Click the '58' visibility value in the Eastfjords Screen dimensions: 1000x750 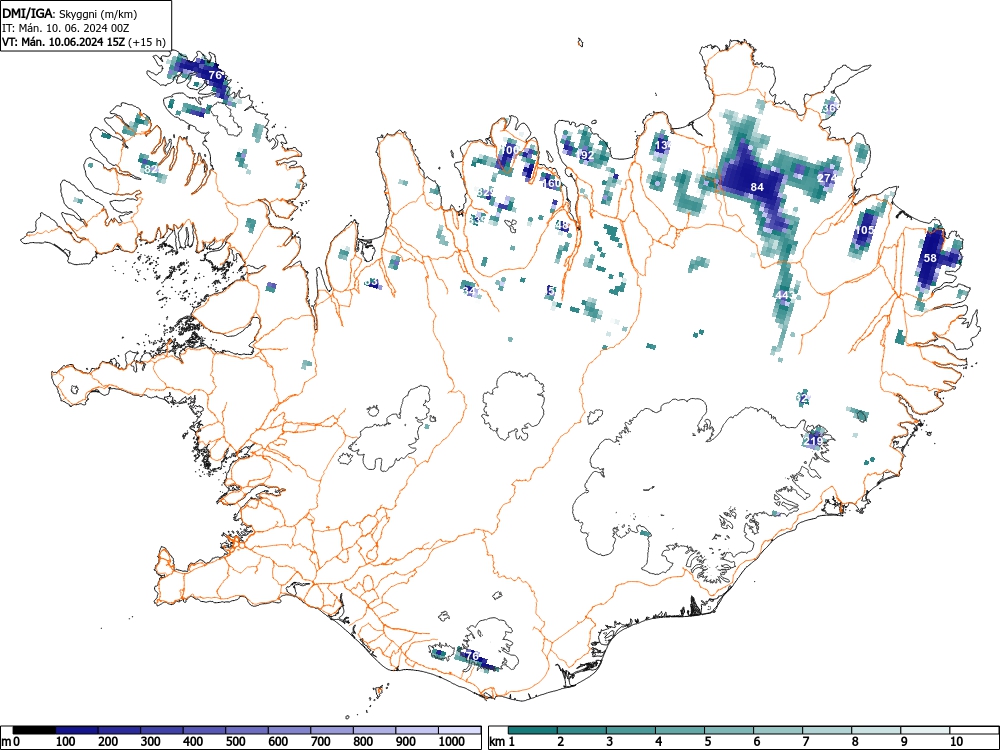(x=930, y=258)
